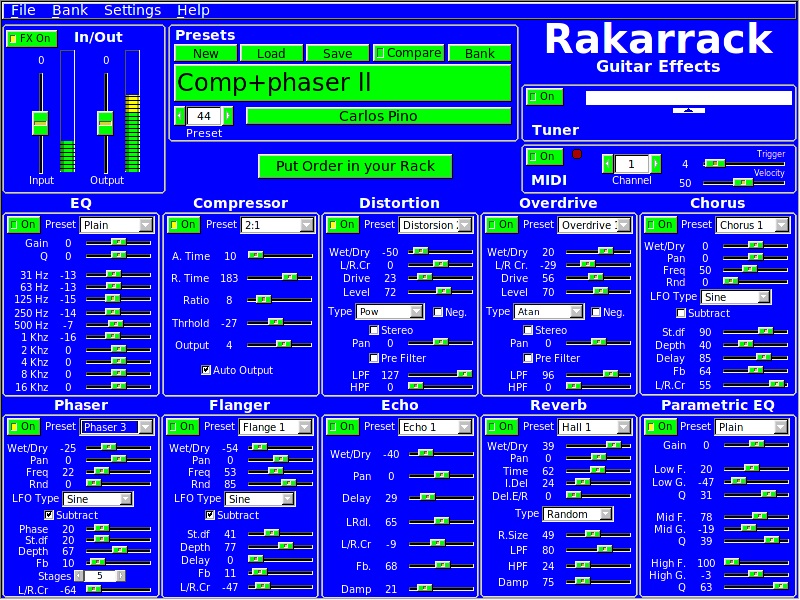Open the Phaser 3 preset dropdown
Viewport: 800px width, 600px height.
117,427
